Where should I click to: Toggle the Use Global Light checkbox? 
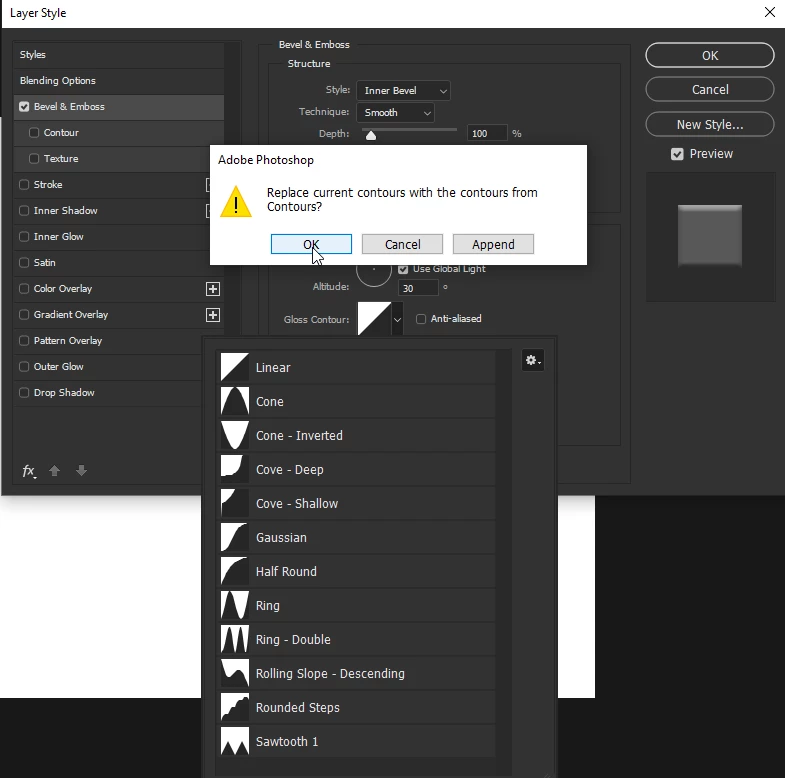click(403, 269)
